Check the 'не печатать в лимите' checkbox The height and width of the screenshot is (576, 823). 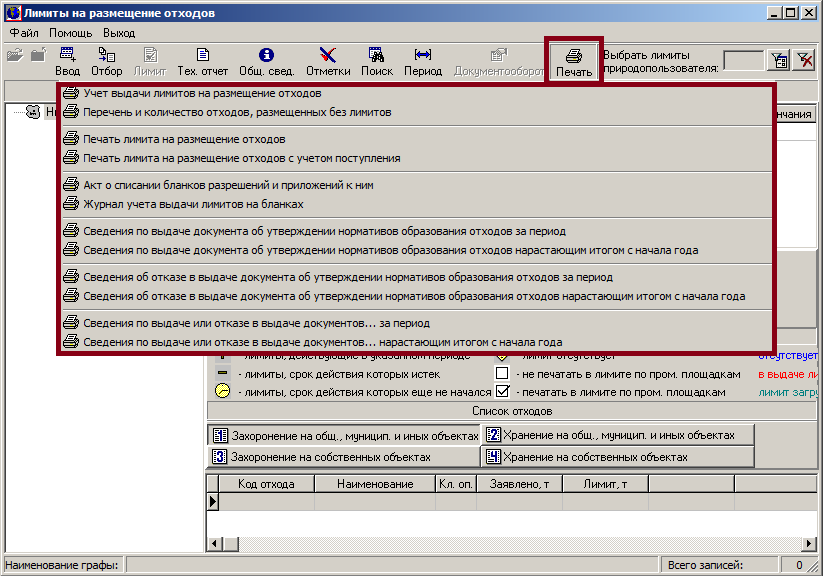click(x=503, y=373)
